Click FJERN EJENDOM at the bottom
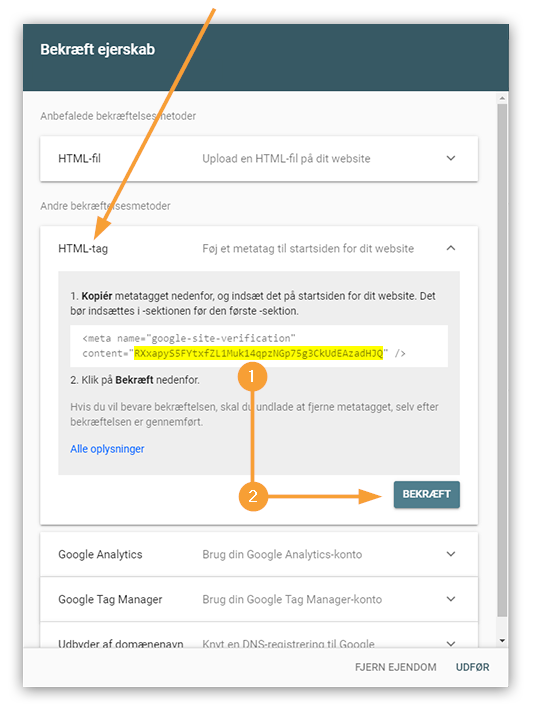The width and height of the screenshot is (535, 715). point(395,667)
